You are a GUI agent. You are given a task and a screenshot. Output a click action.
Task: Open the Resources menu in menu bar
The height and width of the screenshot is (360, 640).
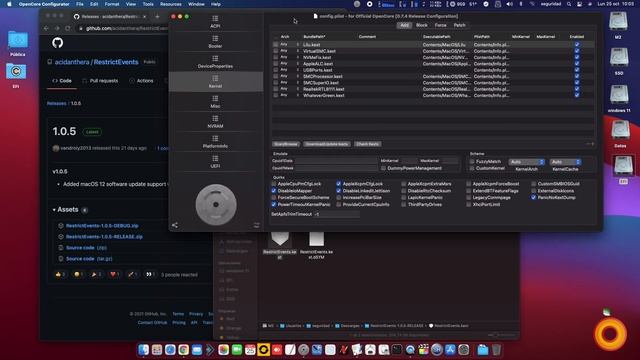171,4
